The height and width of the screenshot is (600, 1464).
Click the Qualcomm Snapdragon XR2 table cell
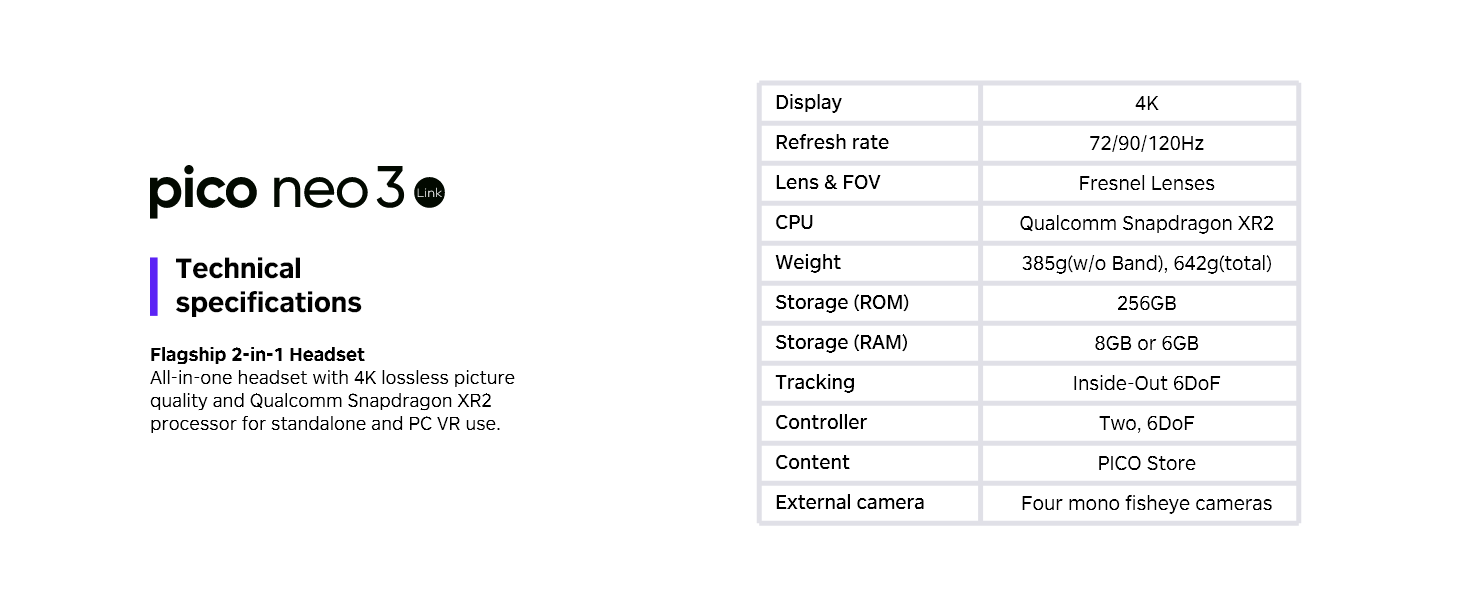pos(1140,223)
